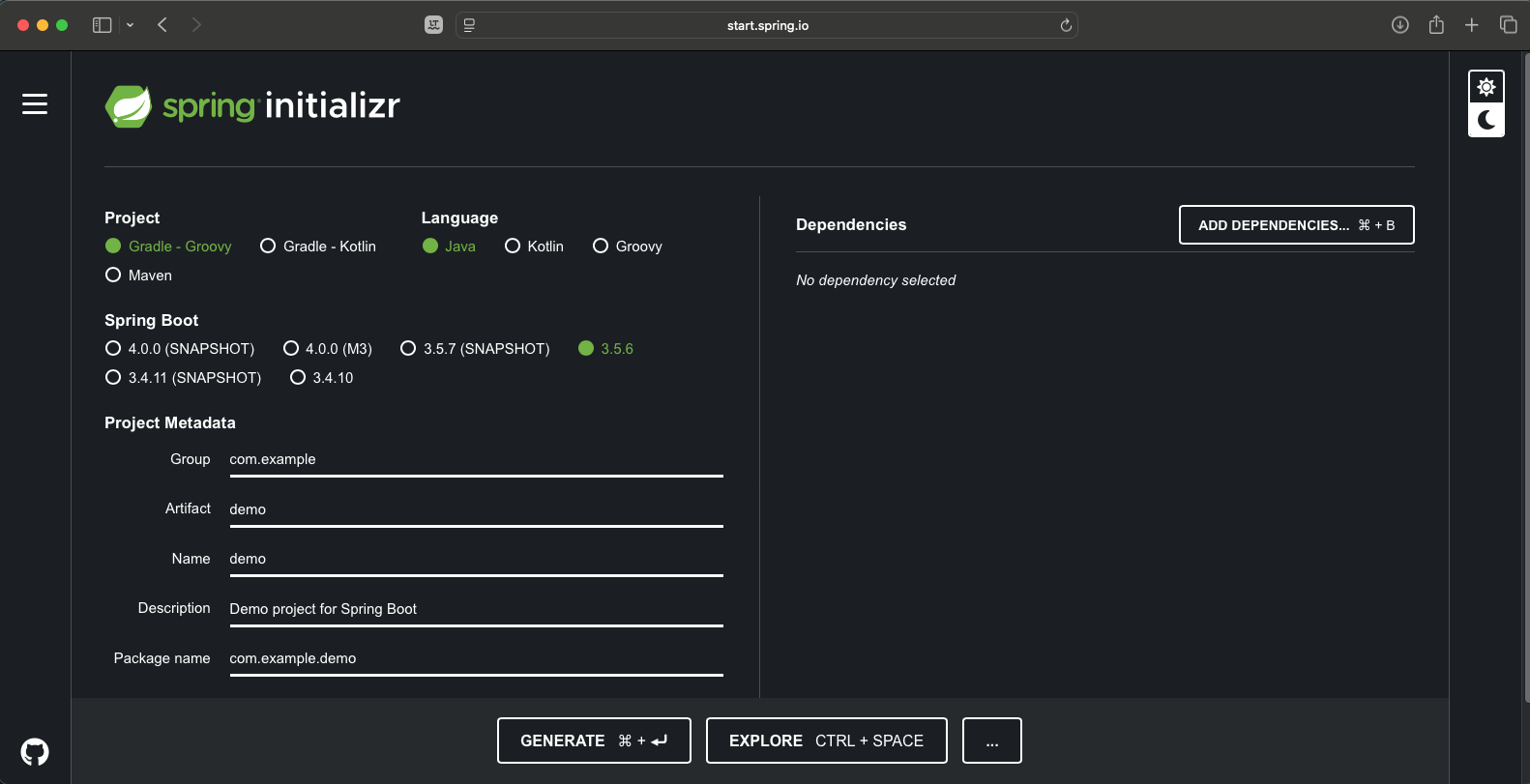Open the Add Dependencies dialog
This screenshot has height=784, width=1530.
[1296, 225]
